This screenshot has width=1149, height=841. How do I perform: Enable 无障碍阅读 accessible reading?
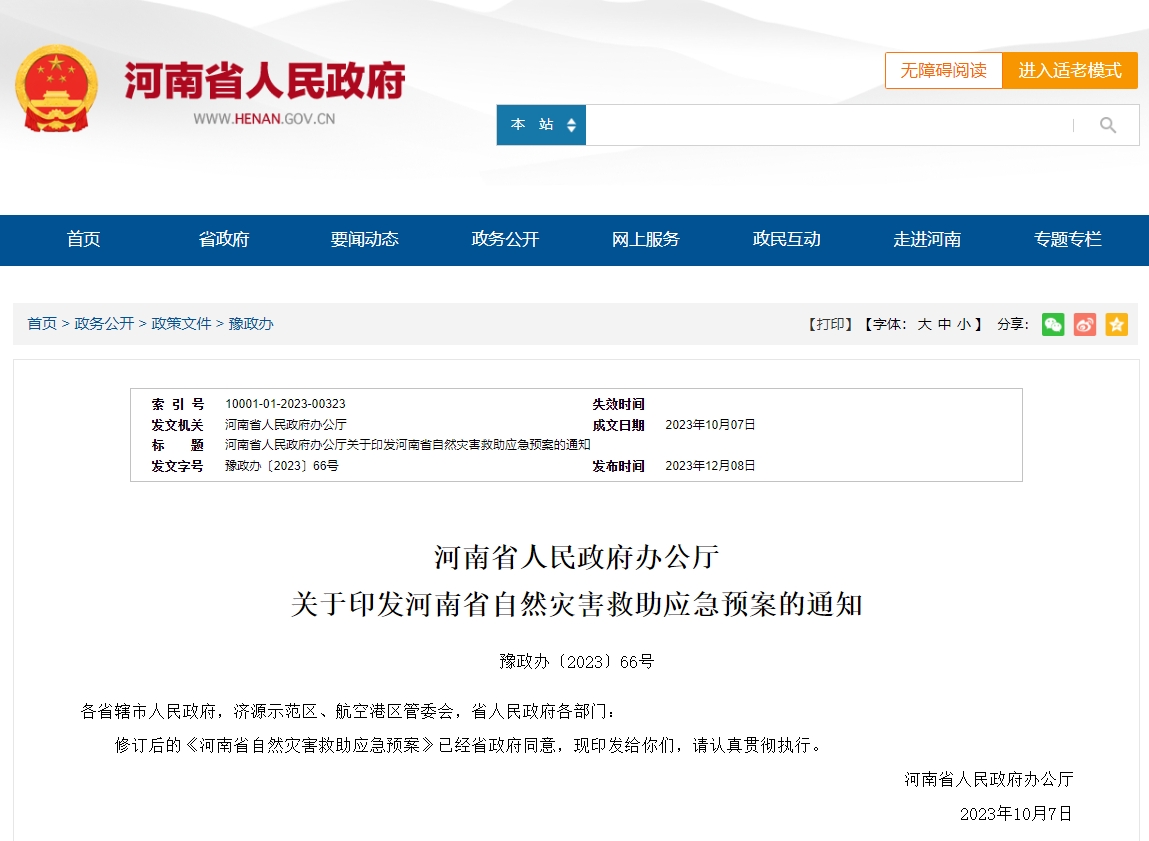[943, 71]
